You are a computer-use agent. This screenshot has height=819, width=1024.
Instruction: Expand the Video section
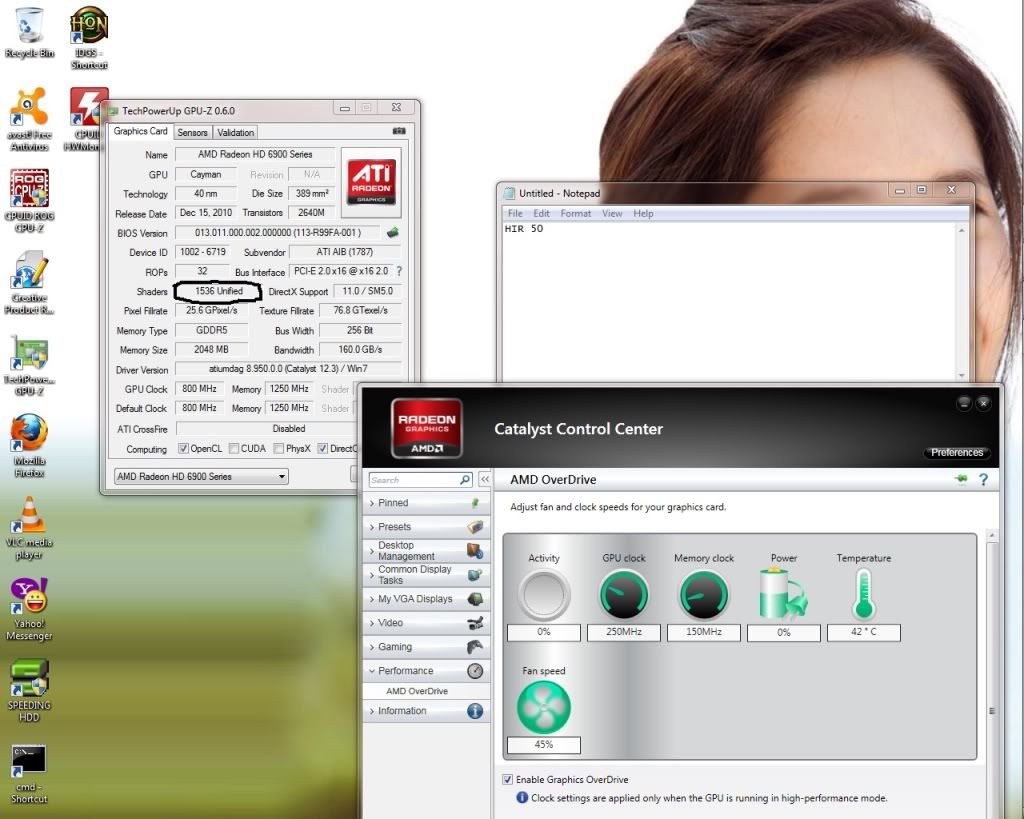coord(426,623)
